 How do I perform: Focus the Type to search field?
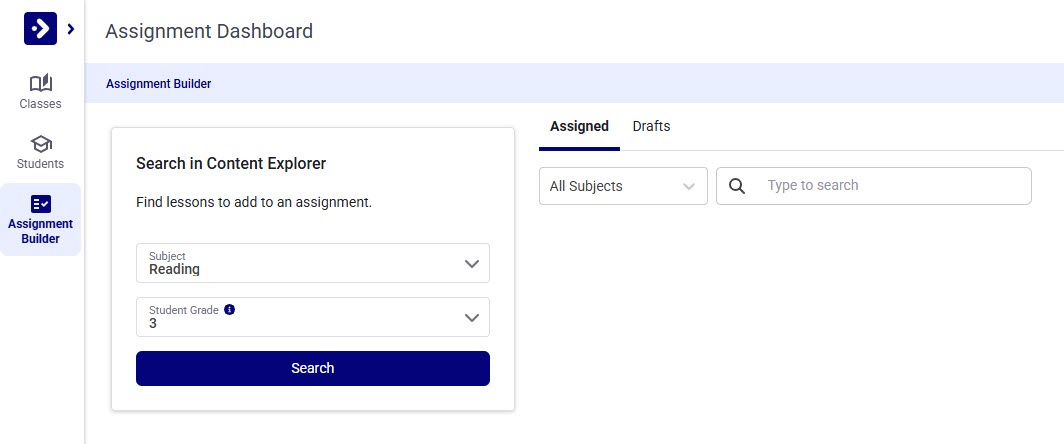[x=890, y=186]
